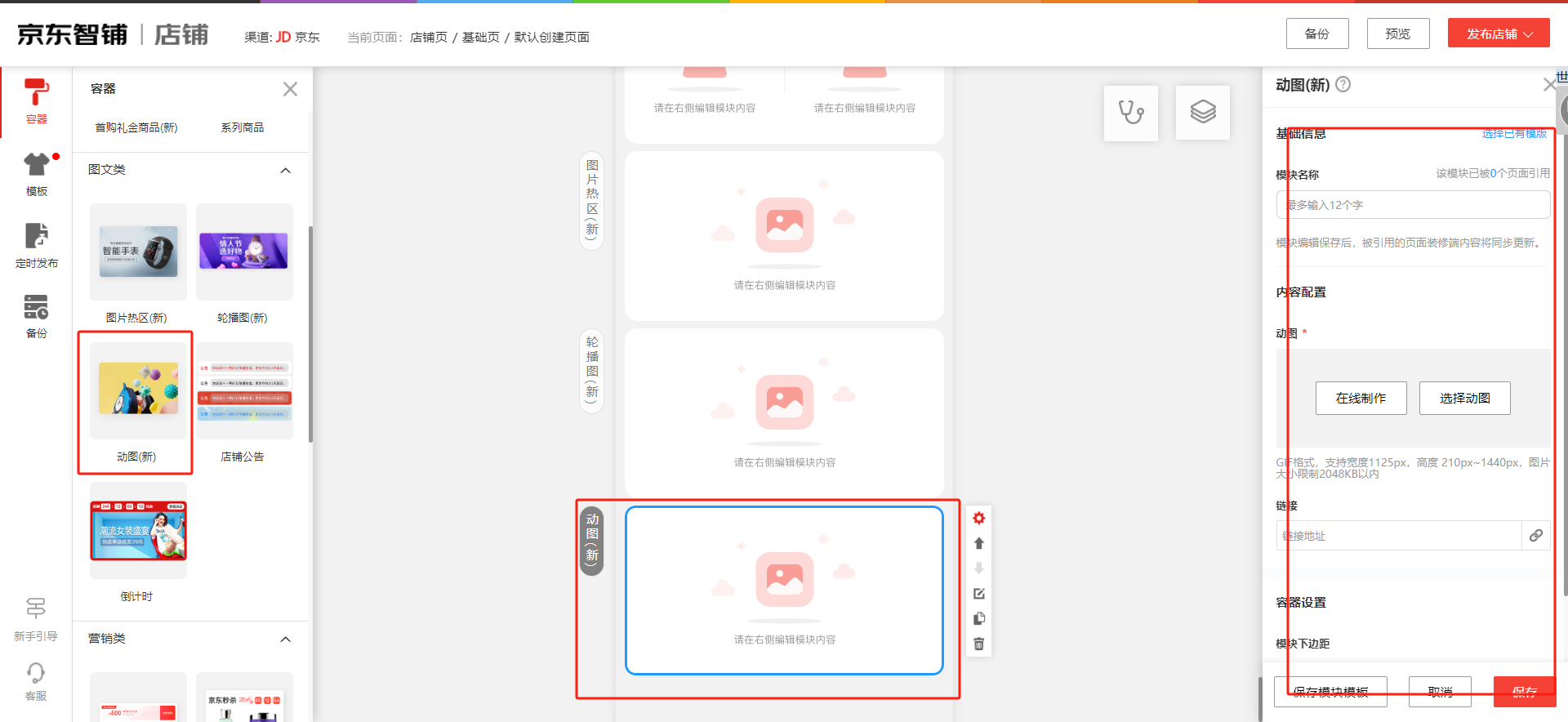Click the help icon next to 动图(新)
Image resolution: width=1568 pixels, height=722 pixels.
pos(1343,84)
